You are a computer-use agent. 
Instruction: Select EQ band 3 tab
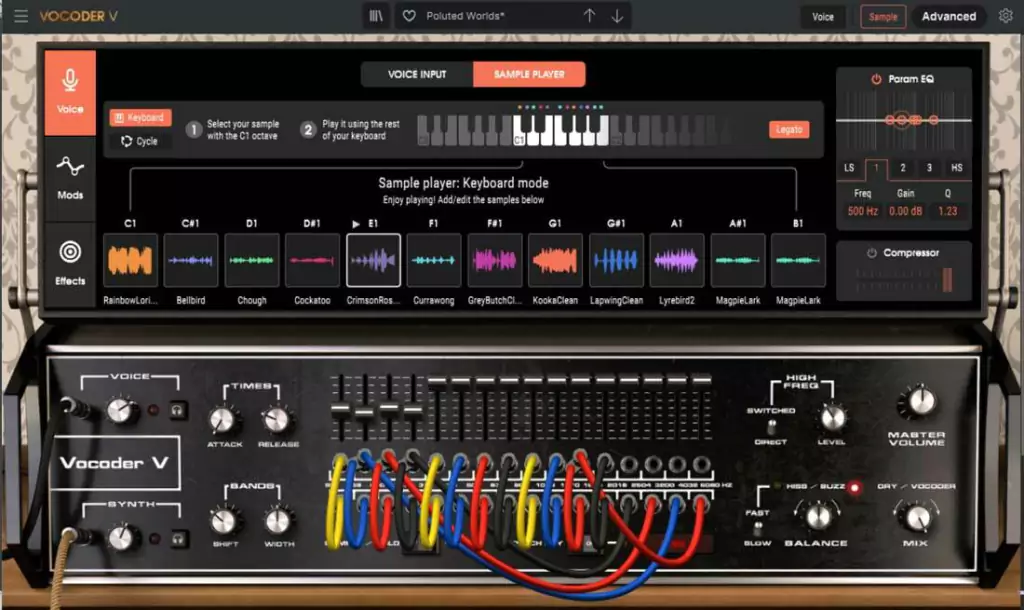[x=929, y=168]
